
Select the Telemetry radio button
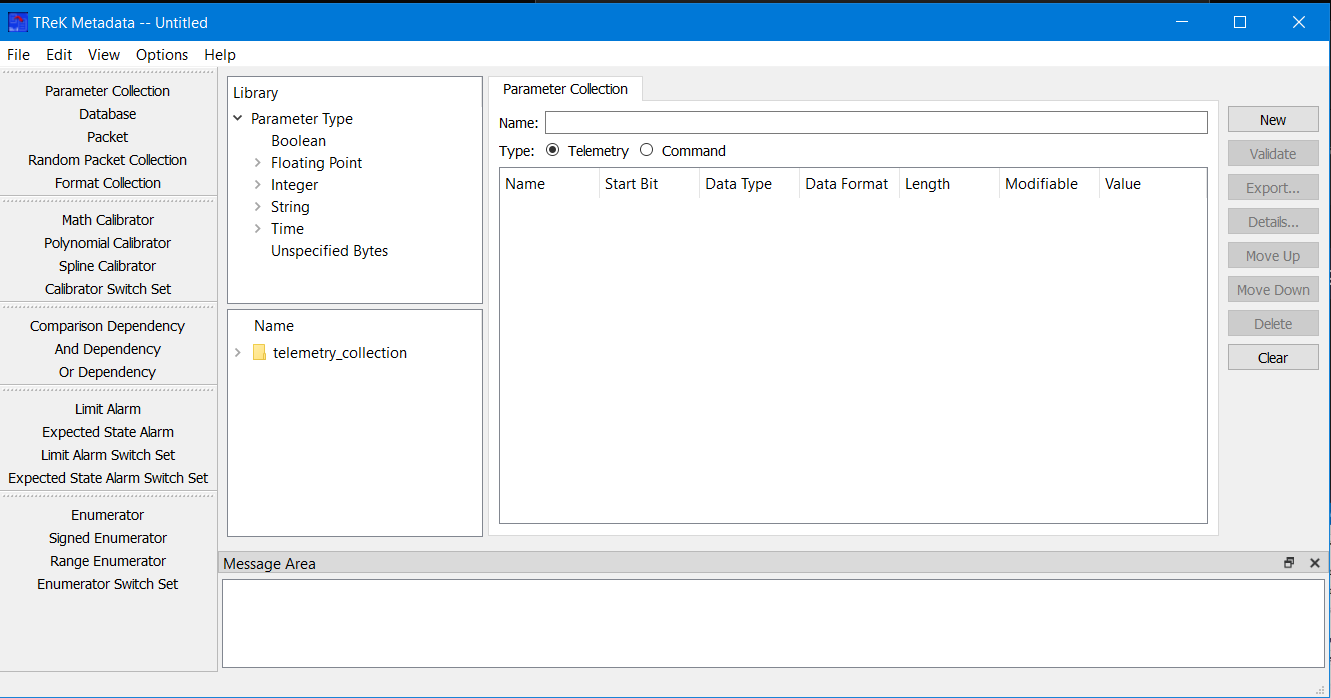(553, 150)
